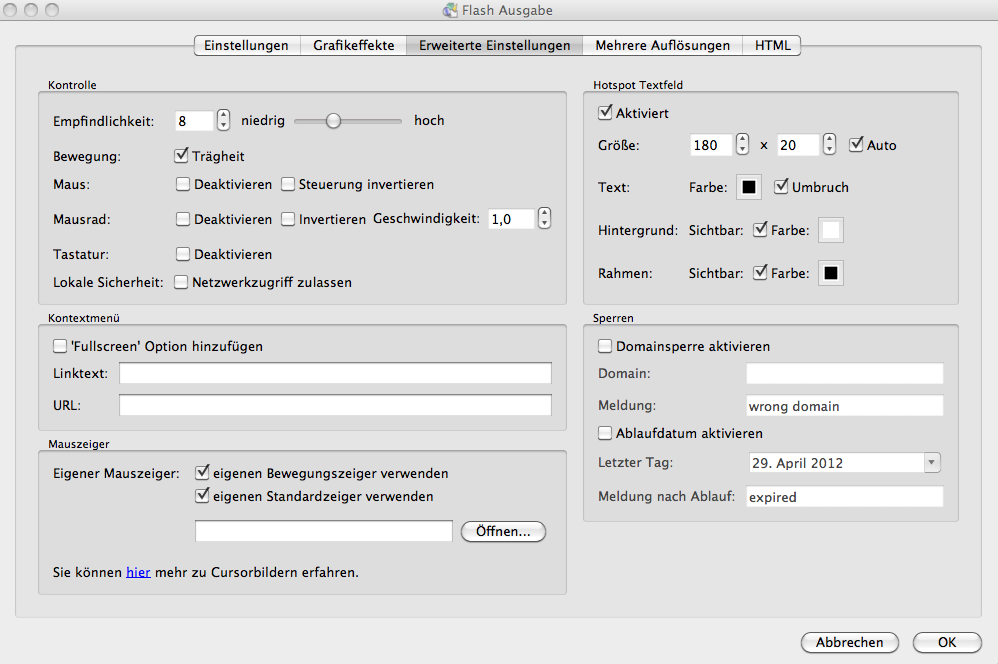Open the Hintergrund white color swatch

(830, 230)
